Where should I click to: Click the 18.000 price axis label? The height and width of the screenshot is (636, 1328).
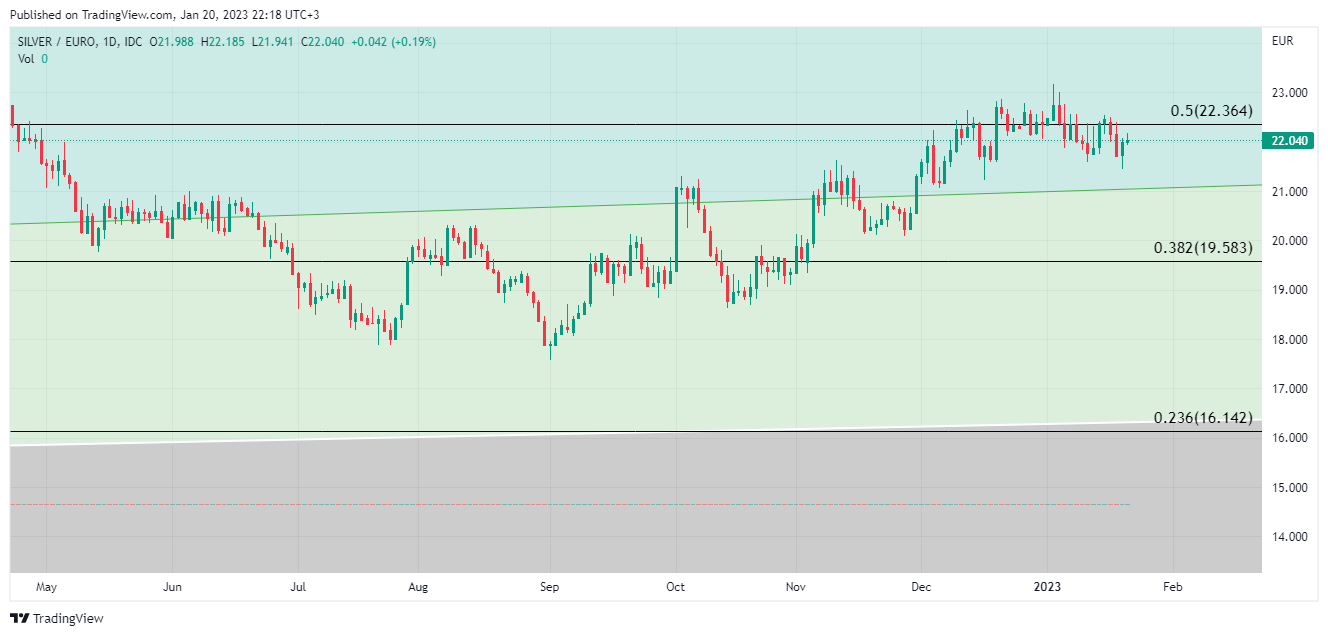[1289, 340]
